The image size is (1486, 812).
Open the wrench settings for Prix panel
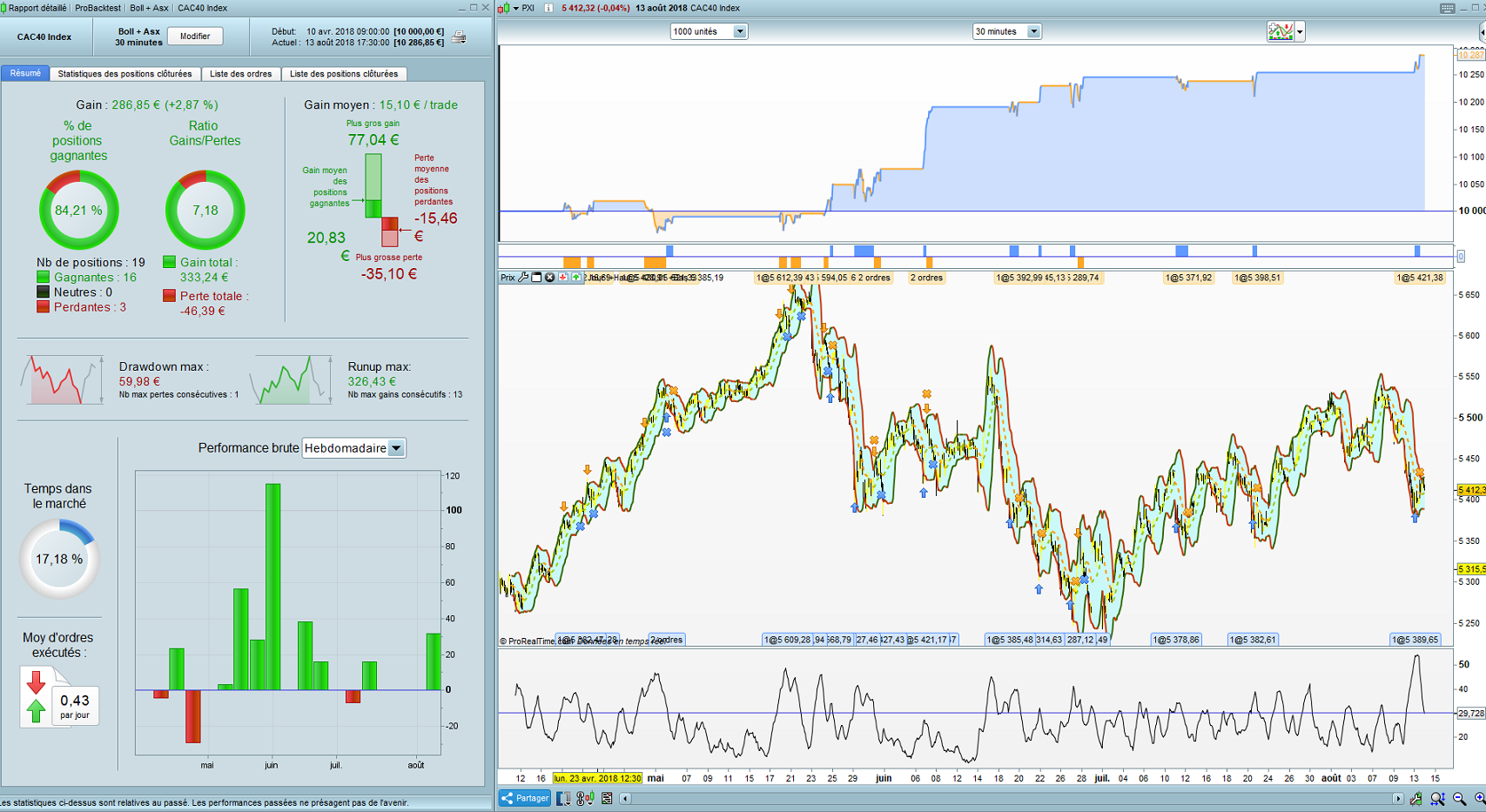coord(523,278)
